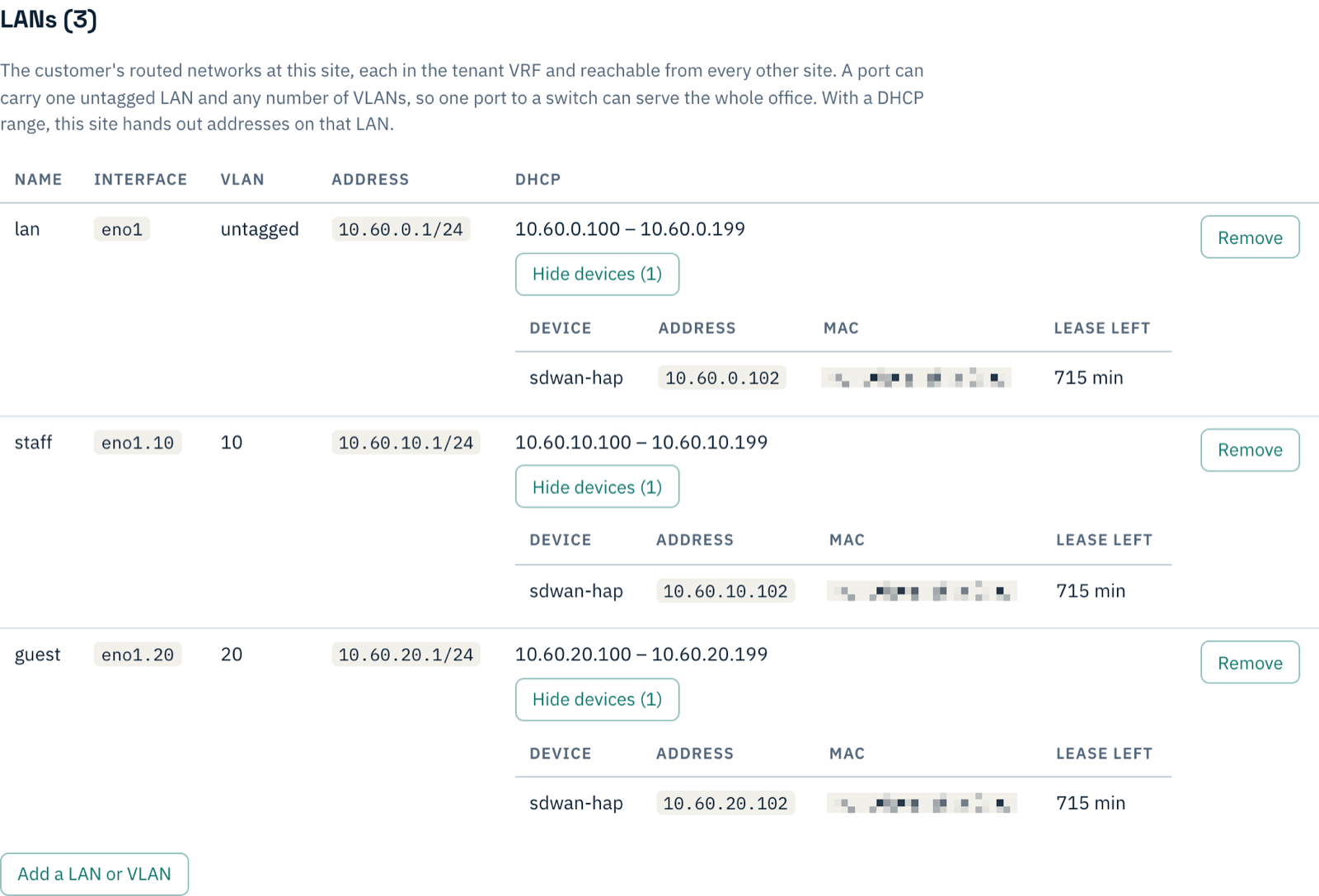1319x896 pixels.
Task: Click VLAN value 10 in staff row
Action: click(232, 443)
